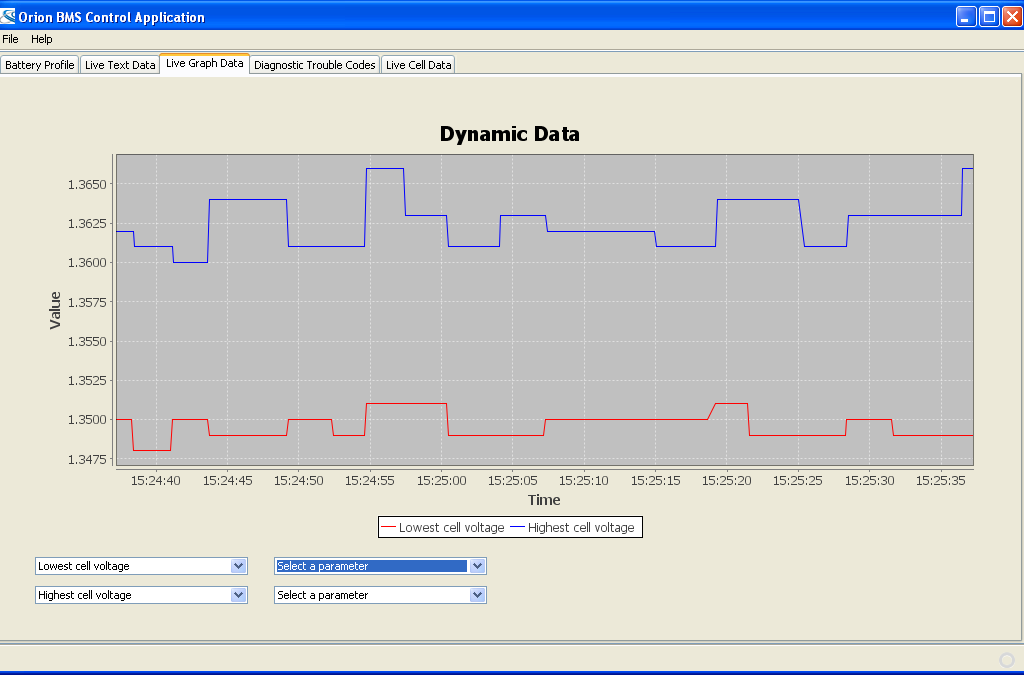Screen dimensions: 1024x675
Task: Click the 15:25:05 time tick label
Action: point(513,480)
